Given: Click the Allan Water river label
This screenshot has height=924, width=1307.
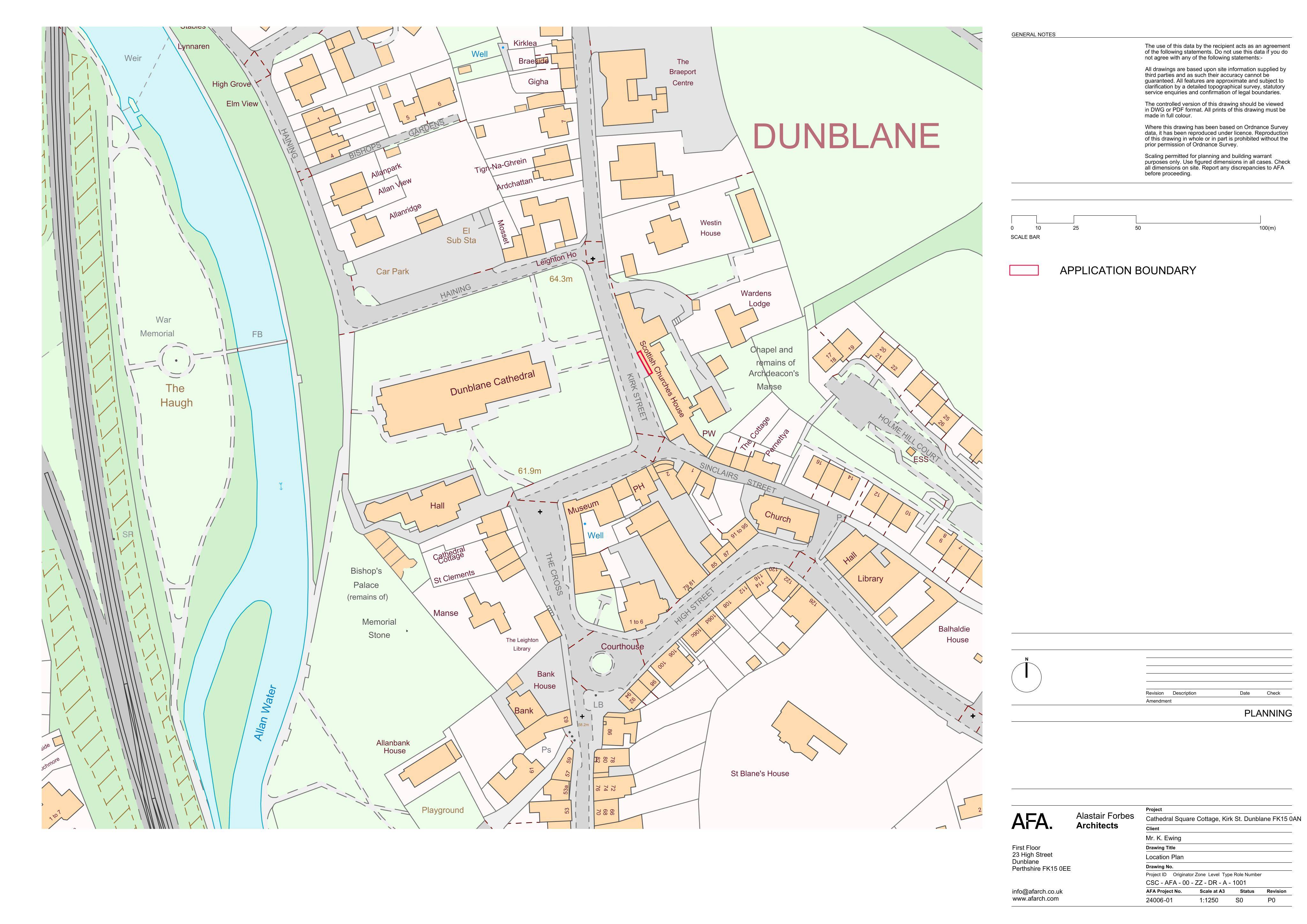Looking at the screenshot, I should coord(265,713).
